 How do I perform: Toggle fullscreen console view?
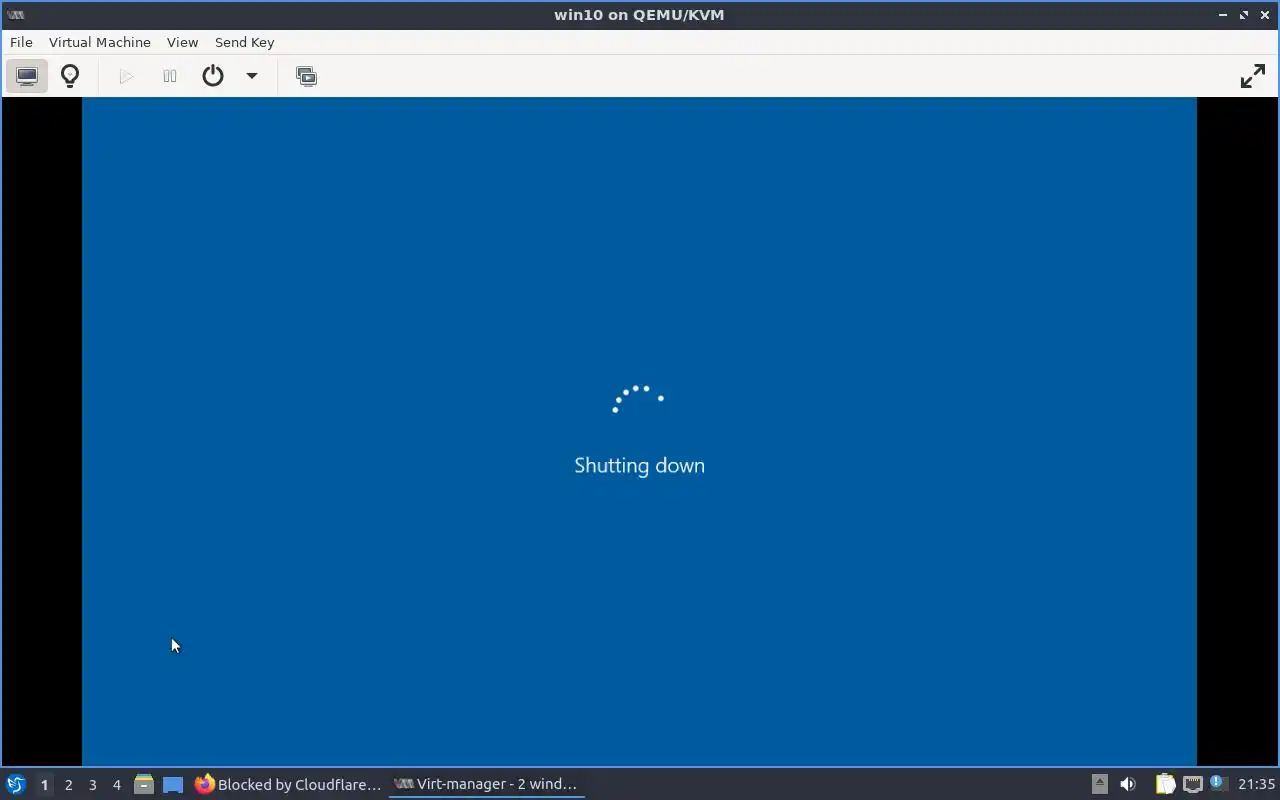(x=1253, y=76)
